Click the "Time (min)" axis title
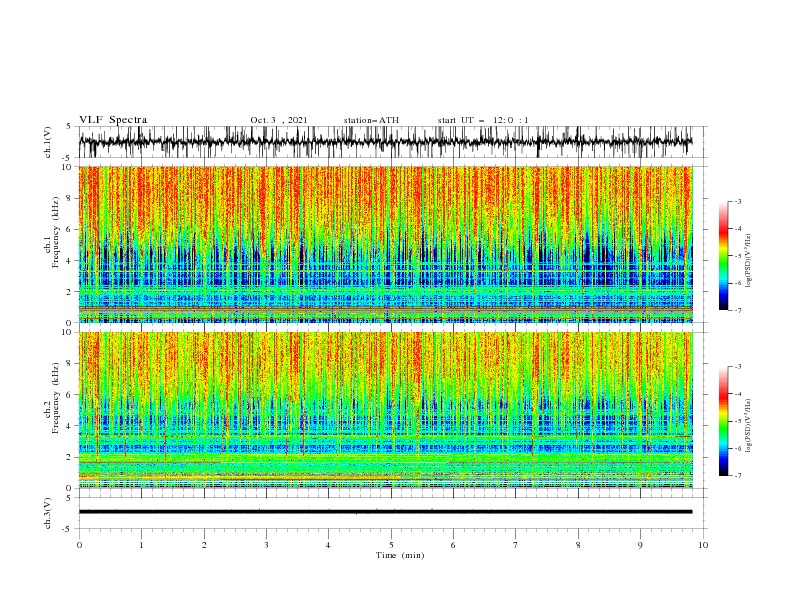This screenshot has height=612, width=792. (400, 555)
